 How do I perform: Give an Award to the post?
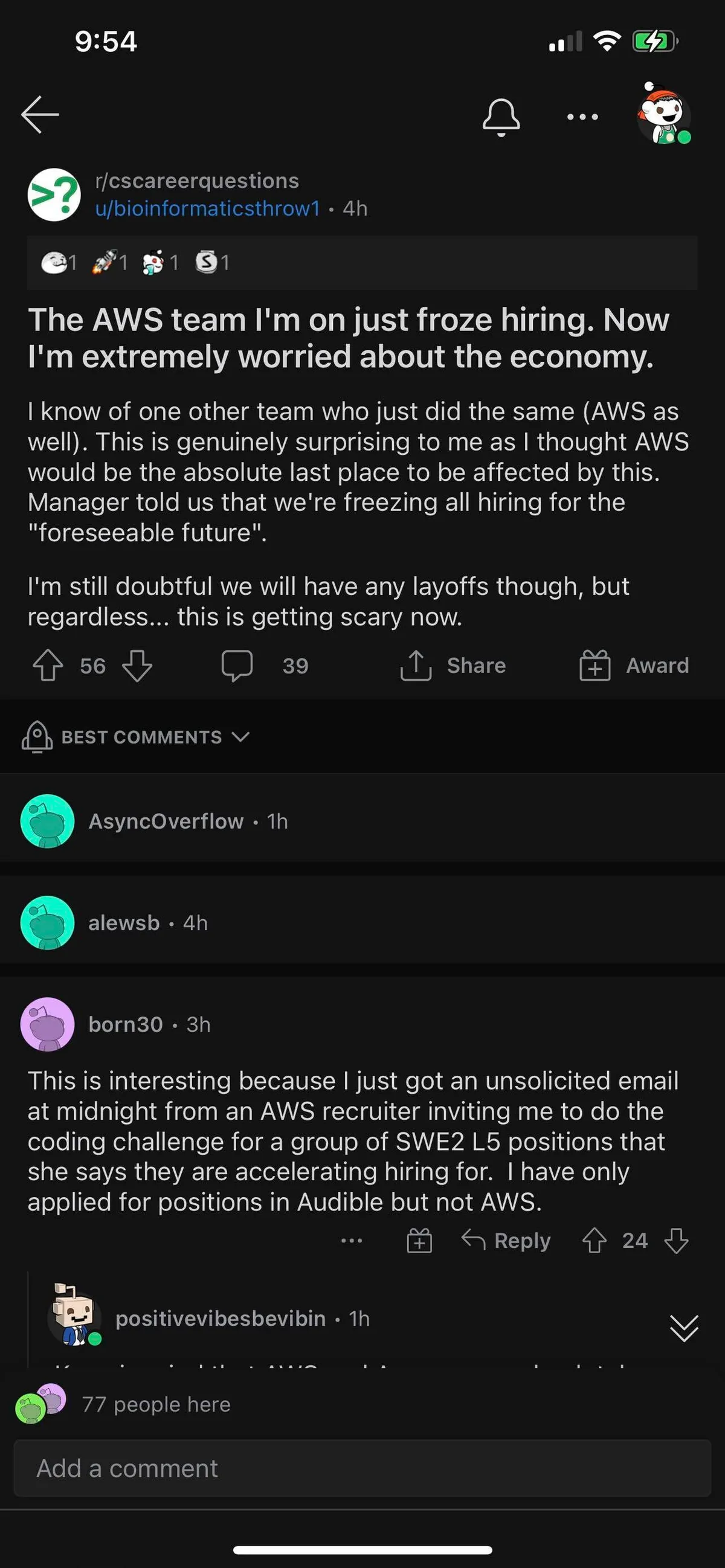635,665
